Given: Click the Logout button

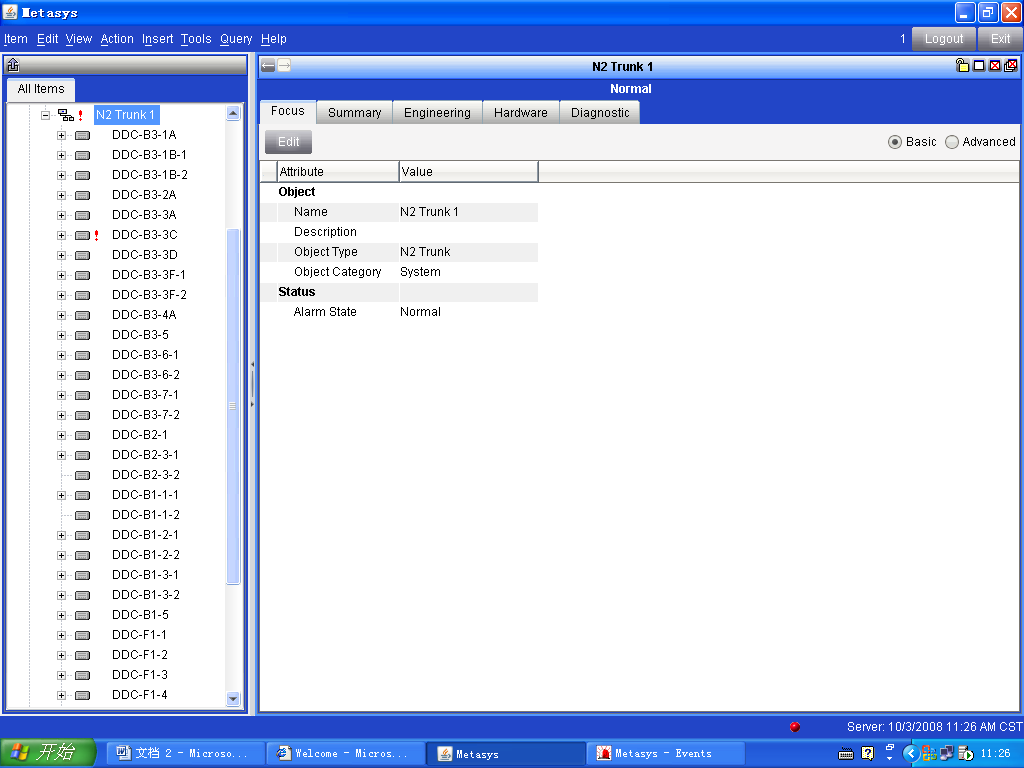Looking at the screenshot, I should 943,39.
